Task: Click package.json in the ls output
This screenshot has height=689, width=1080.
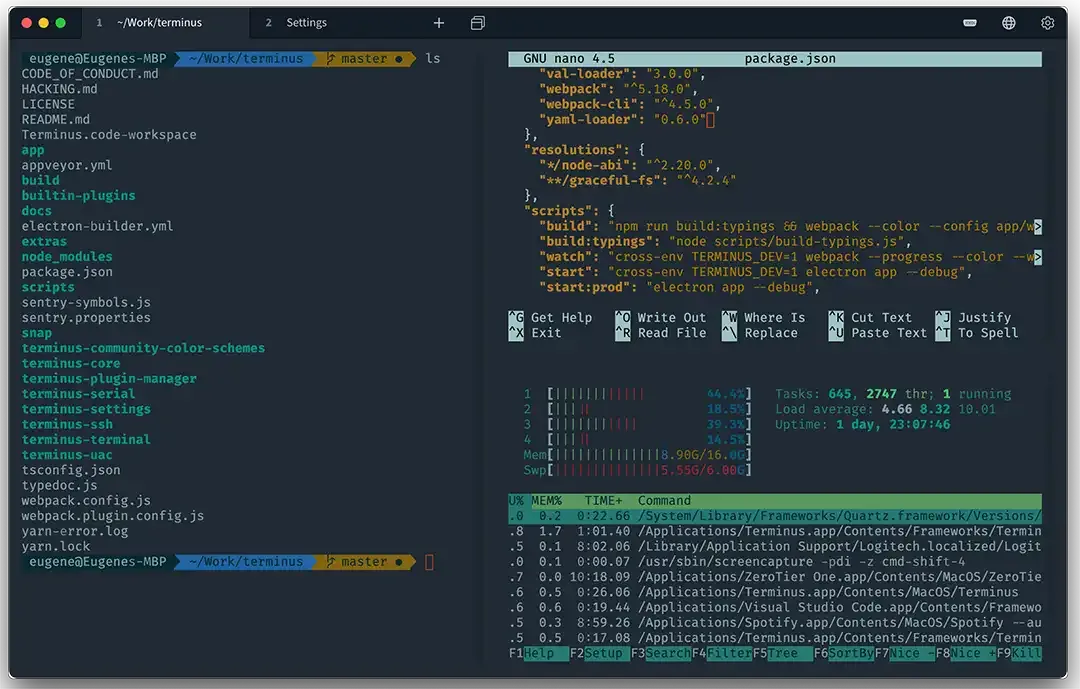Action: click(67, 272)
